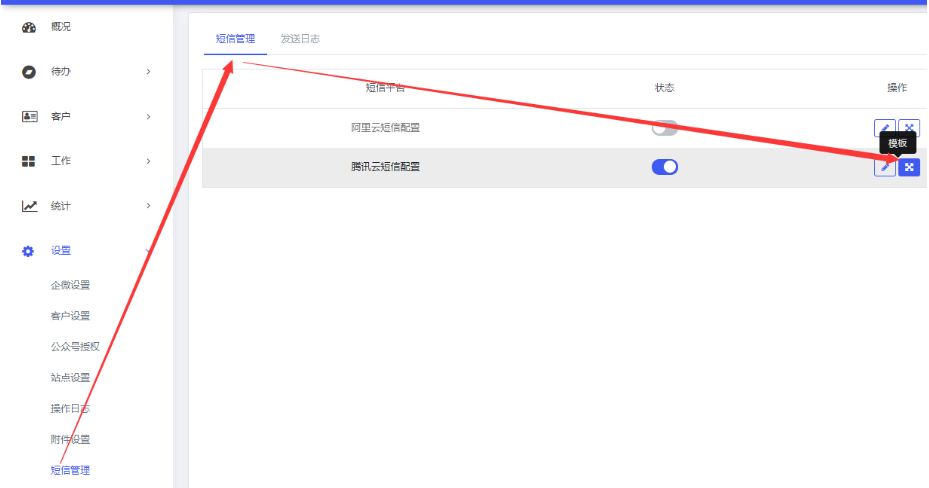Image resolution: width=929 pixels, height=488 pixels.
Task: Enable the 阿里云短信配置 status switch
Action: 664,127
